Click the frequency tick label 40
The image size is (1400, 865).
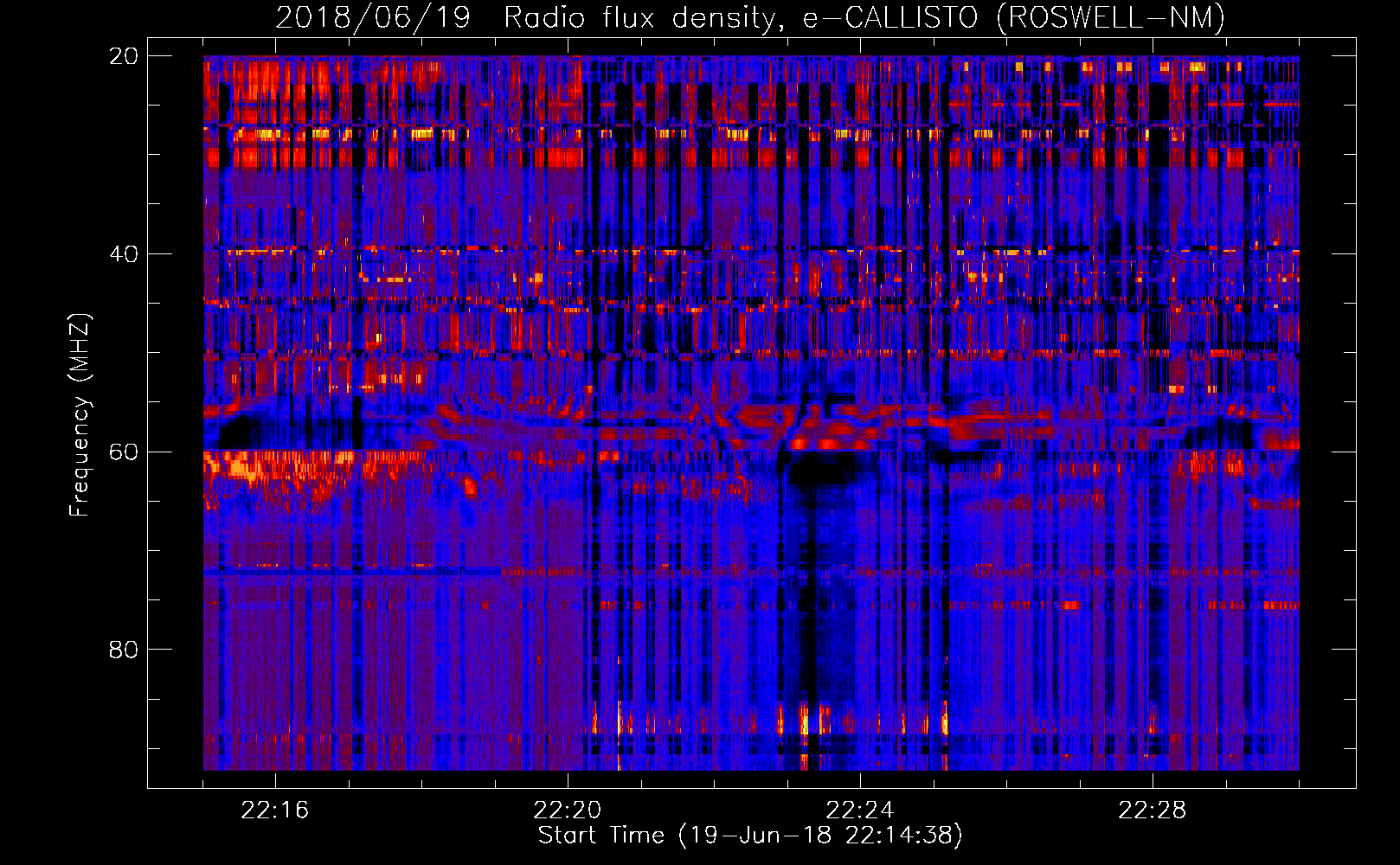click(x=124, y=254)
